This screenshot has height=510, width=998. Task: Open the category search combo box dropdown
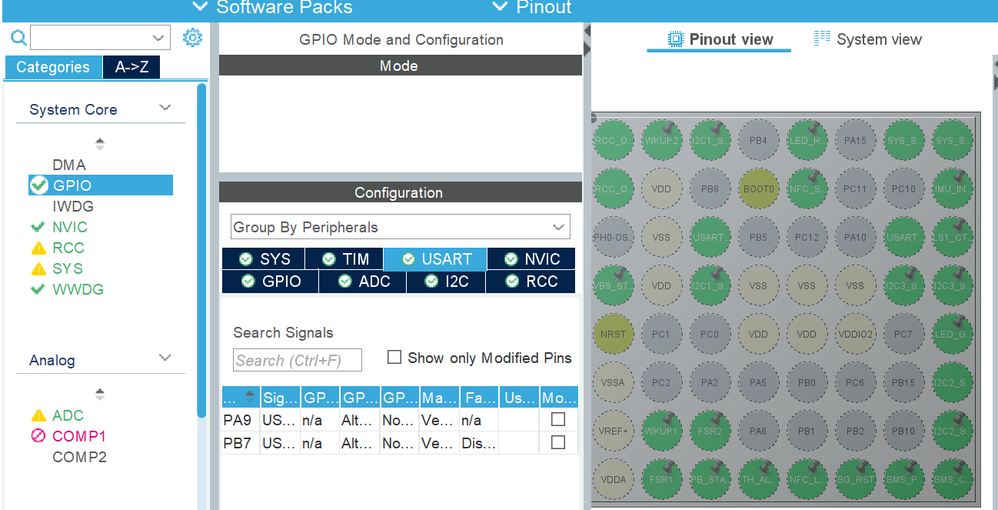(x=158, y=38)
